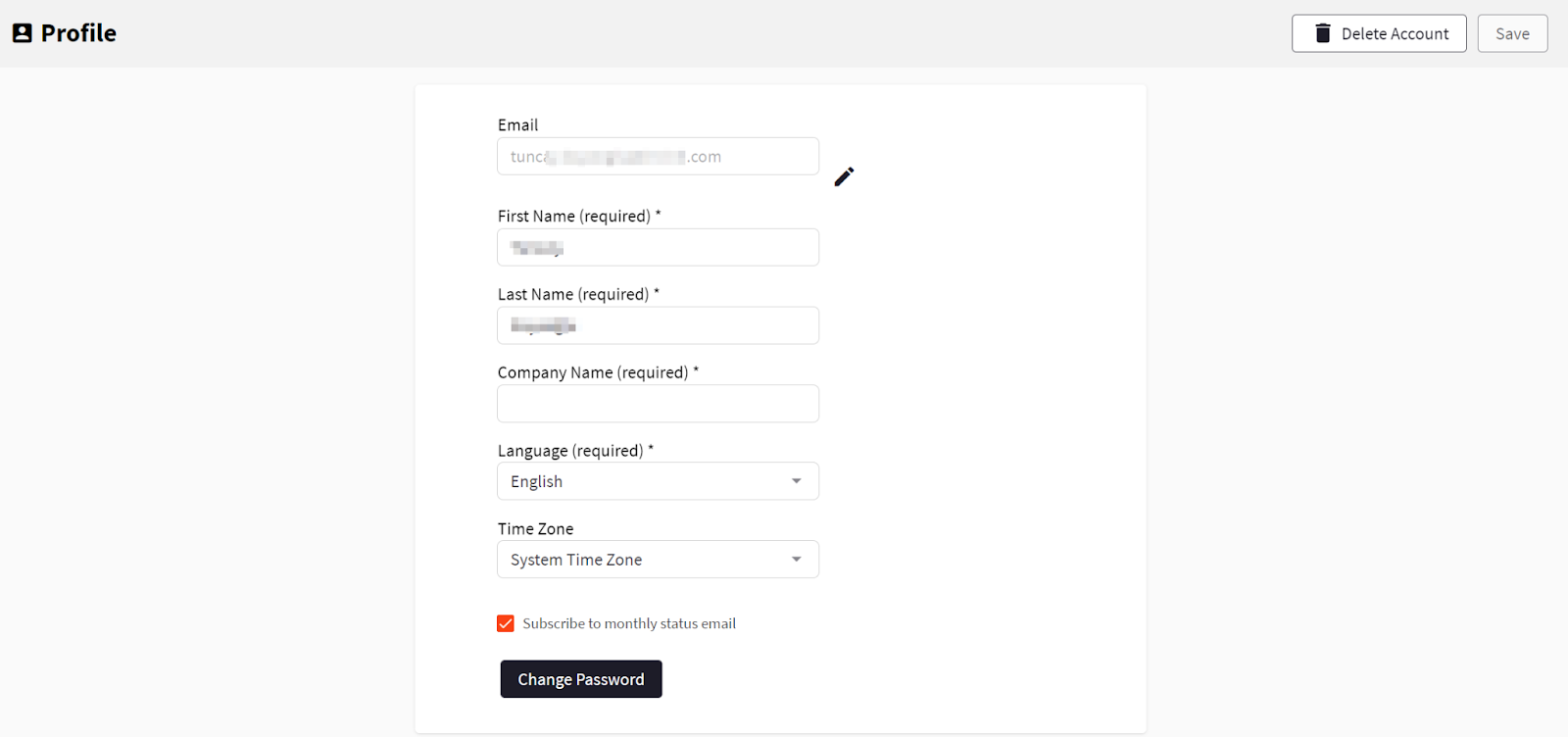Screen dimensions: 1568x737
Task: Click the Profile person icon in header
Action: click(23, 33)
